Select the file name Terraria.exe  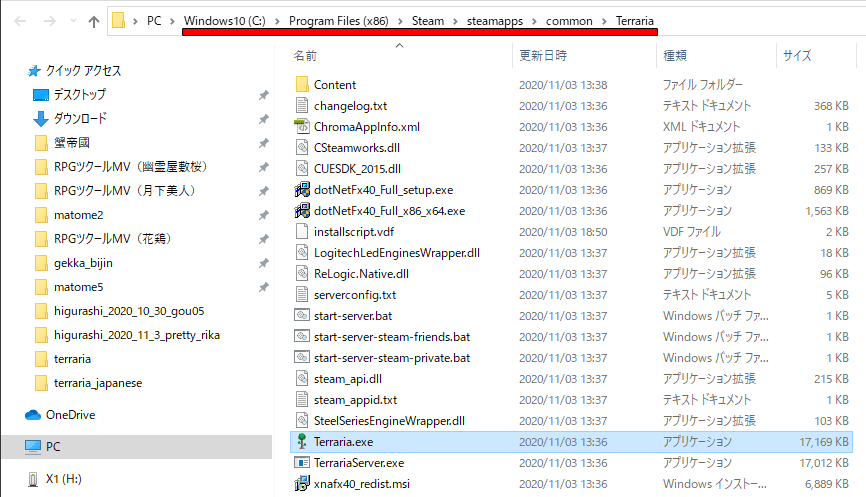pos(344,442)
